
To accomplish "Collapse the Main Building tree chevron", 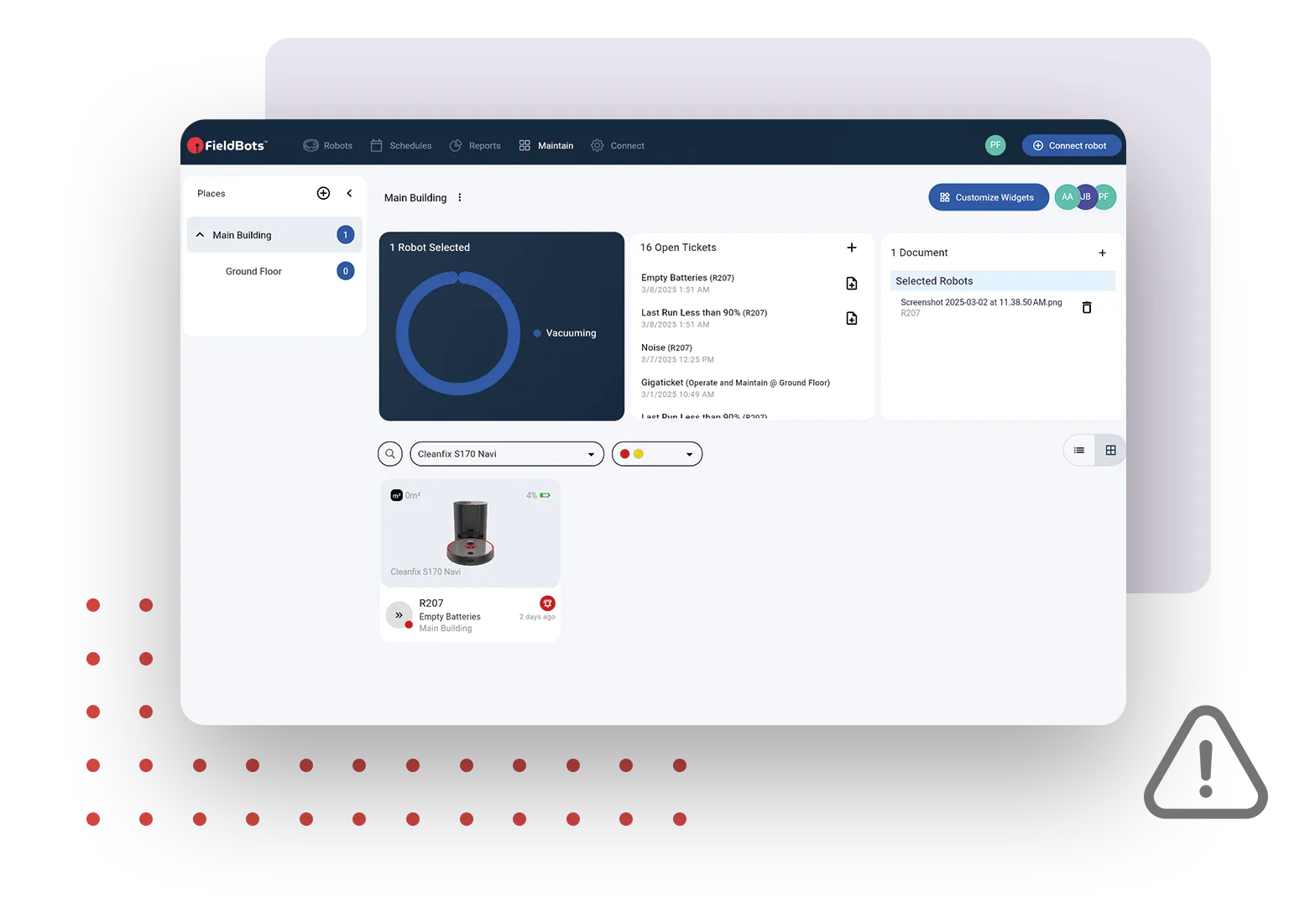I will click(200, 235).
